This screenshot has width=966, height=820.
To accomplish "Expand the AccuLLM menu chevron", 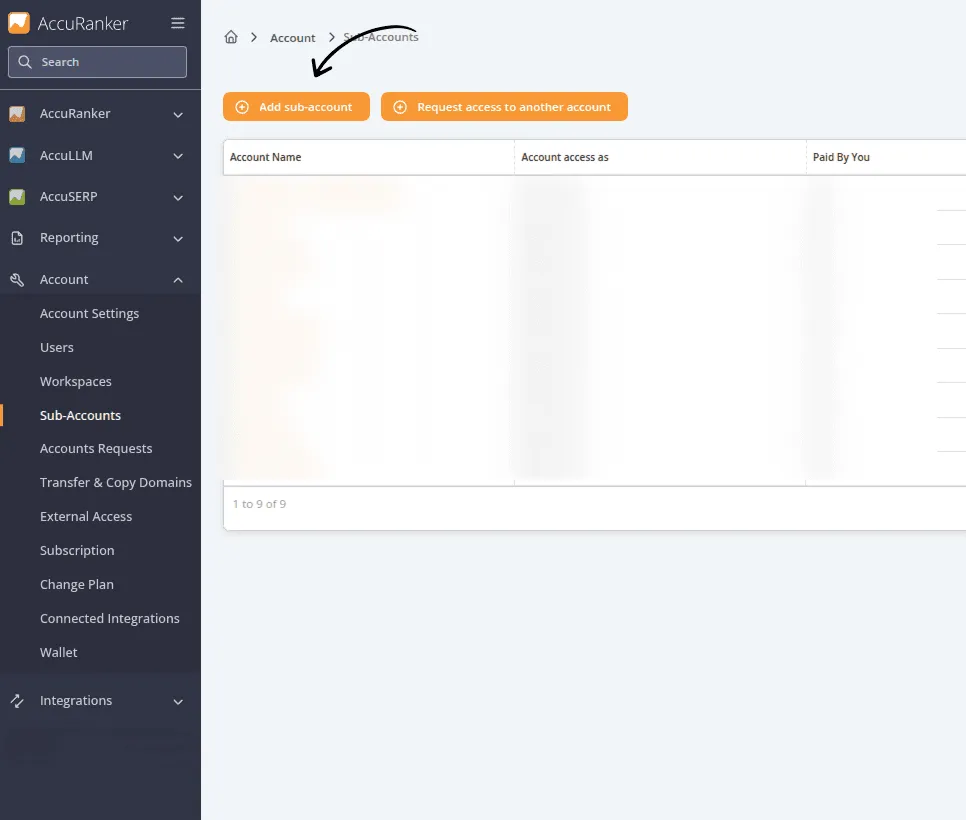I will 178,156.
